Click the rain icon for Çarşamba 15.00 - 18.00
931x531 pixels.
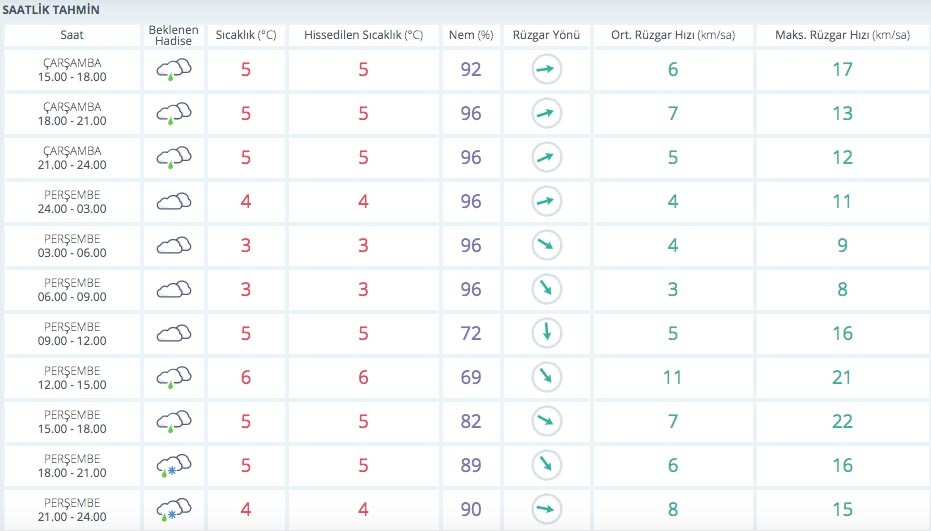[x=173, y=70]
